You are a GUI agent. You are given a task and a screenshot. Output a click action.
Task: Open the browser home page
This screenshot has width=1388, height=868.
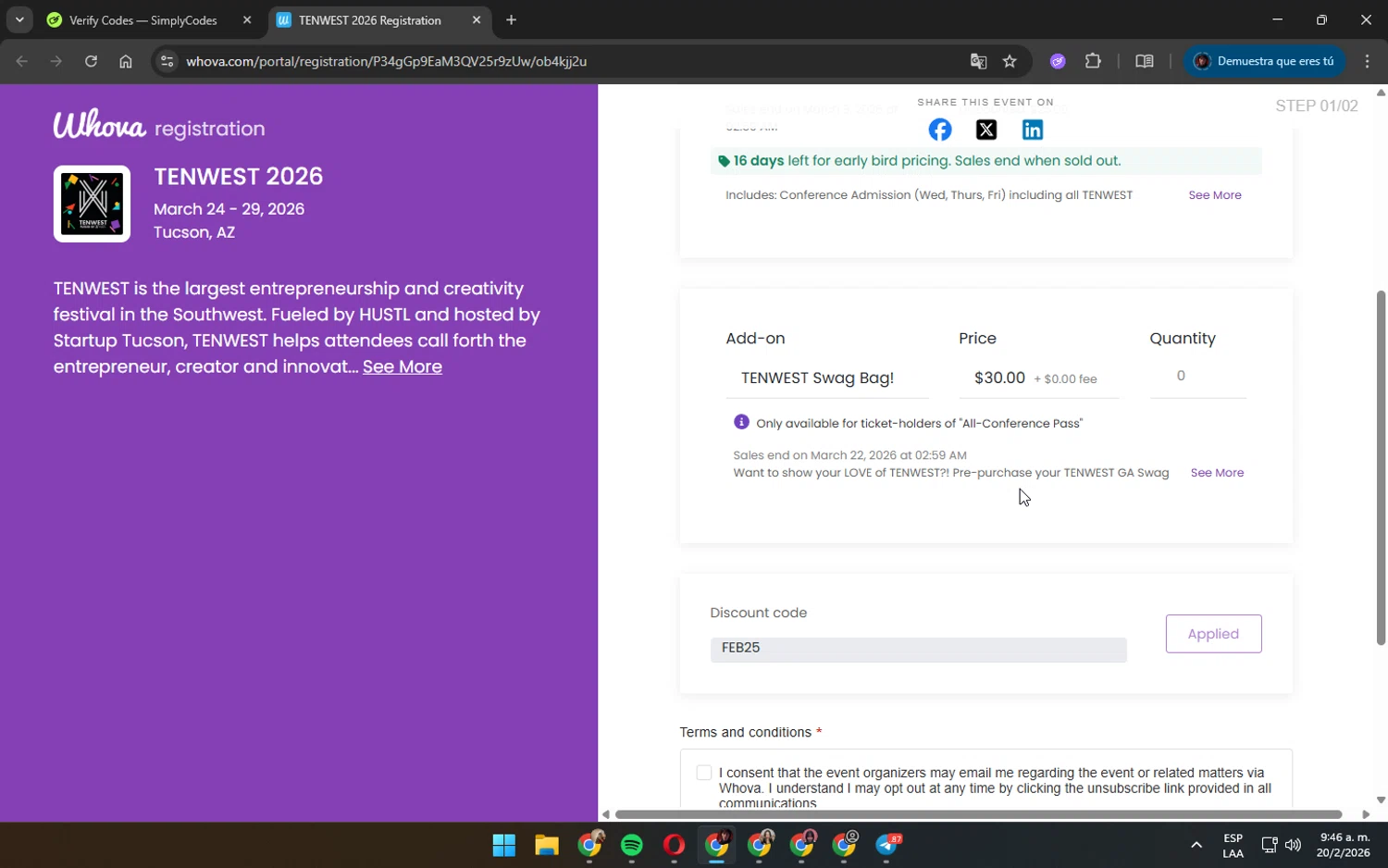coord(126,61)
